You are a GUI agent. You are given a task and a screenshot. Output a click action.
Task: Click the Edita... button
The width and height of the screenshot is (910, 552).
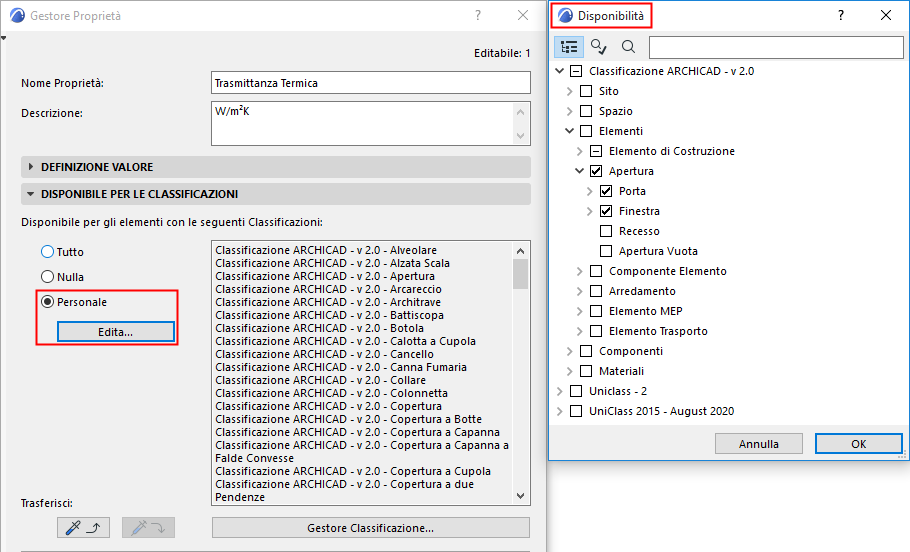[x=115, y=332]
